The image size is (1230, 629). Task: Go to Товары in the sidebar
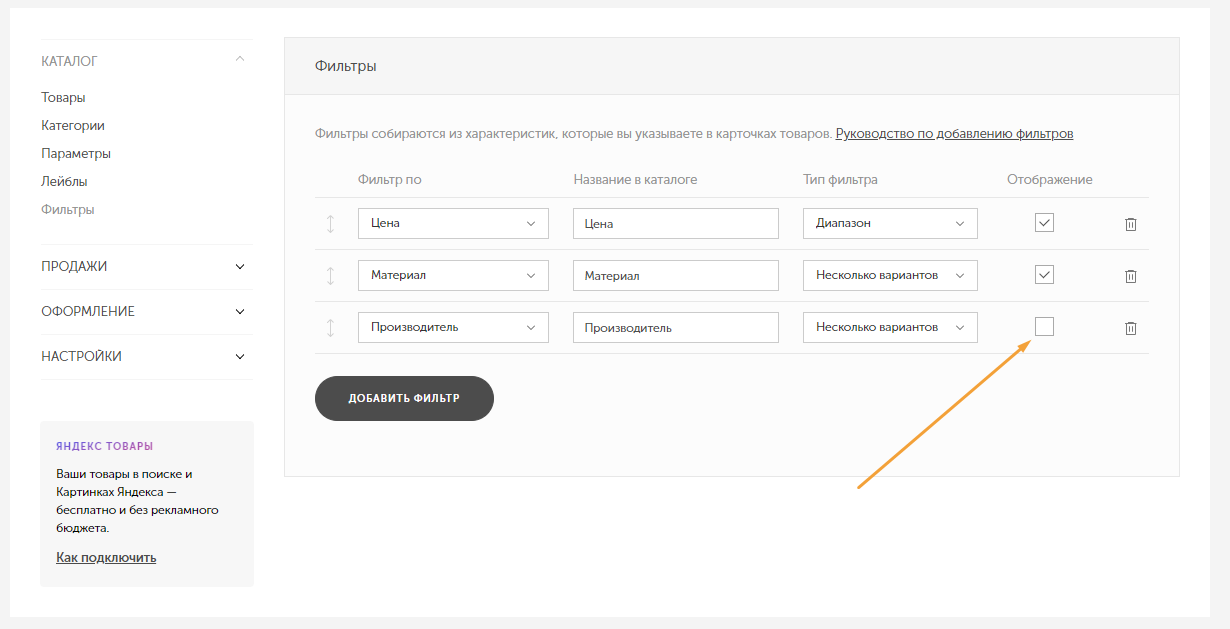click(x=63, y=98)
